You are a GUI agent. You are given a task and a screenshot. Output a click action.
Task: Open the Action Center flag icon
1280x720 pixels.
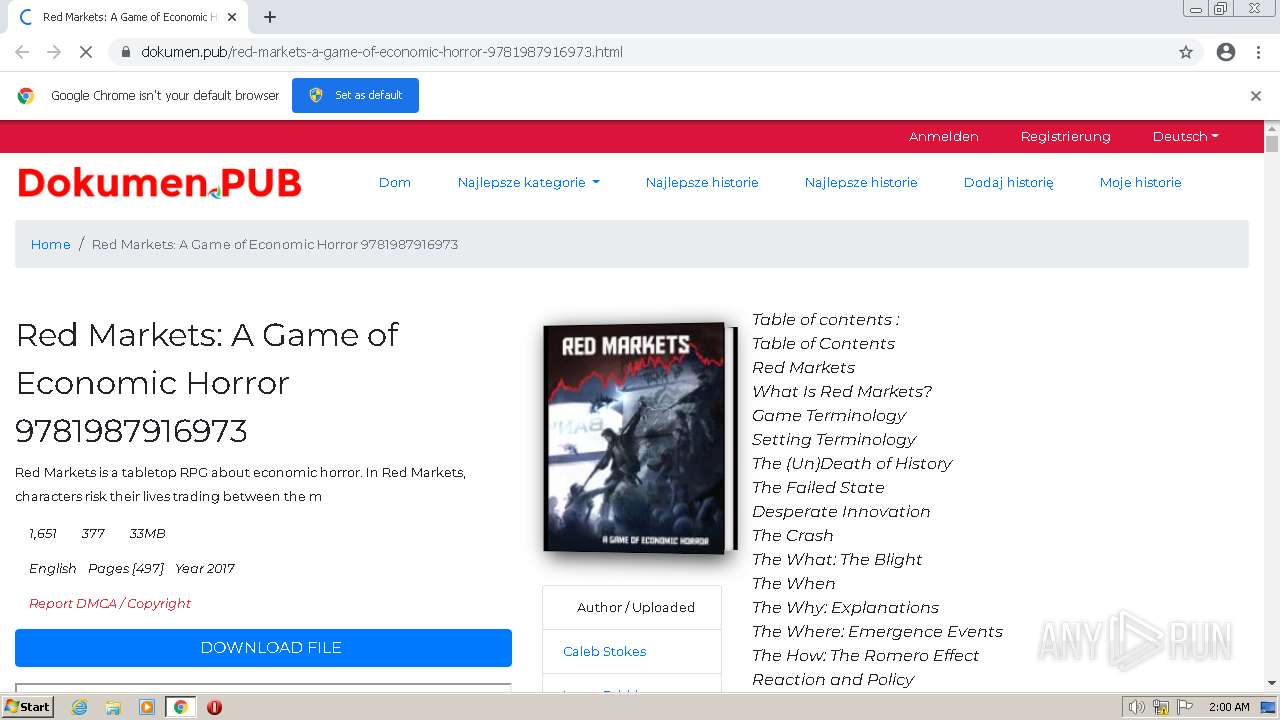[1184, 707]
